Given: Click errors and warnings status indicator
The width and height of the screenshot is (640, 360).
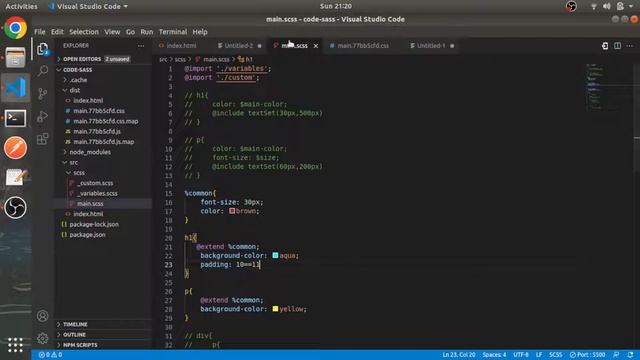Looking at the screenshot, I should (50, 355).
